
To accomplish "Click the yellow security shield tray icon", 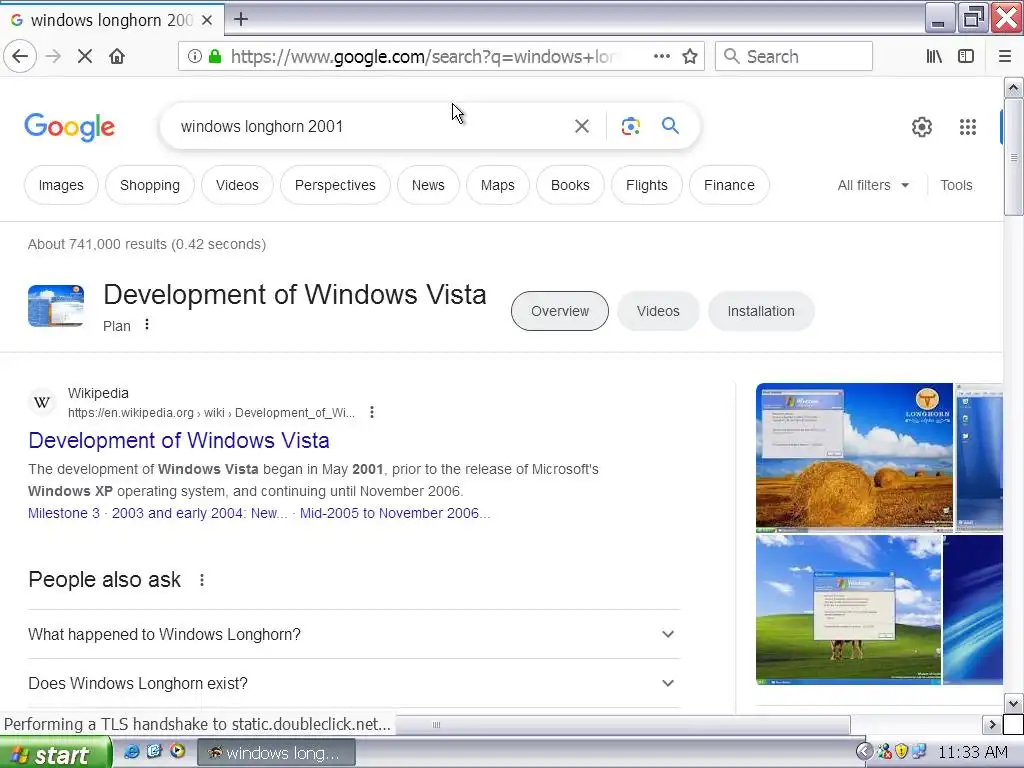I will tap(901, 752).
